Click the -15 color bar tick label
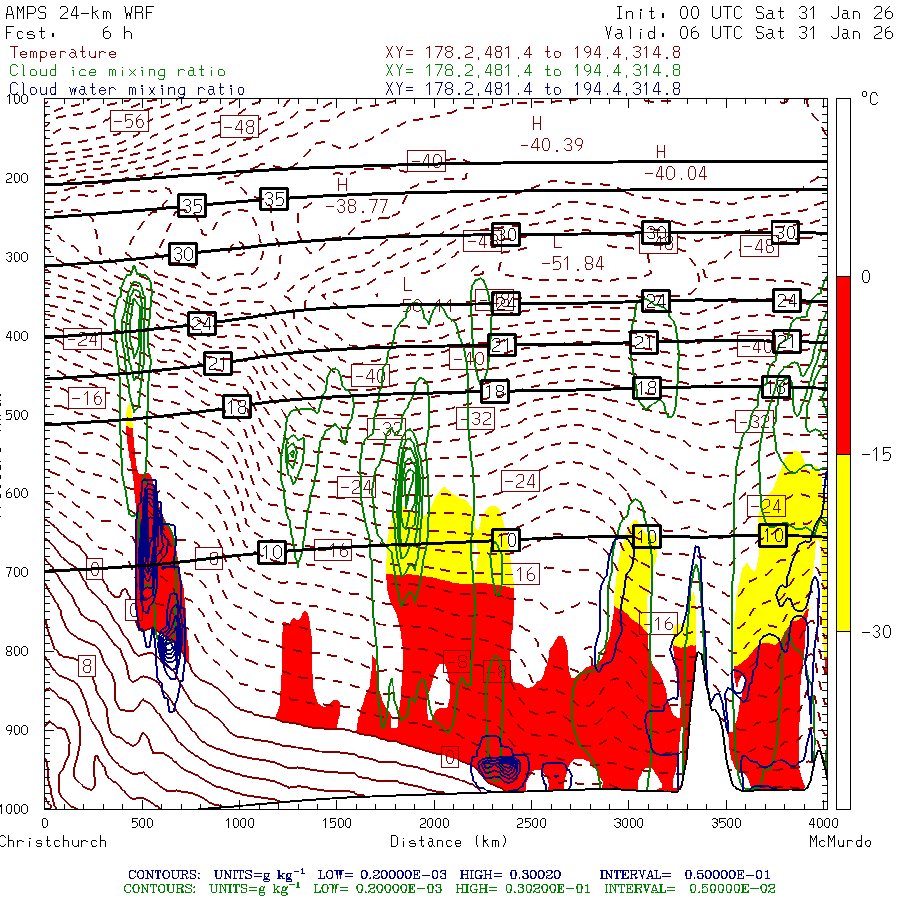900x900 pixels. tap(876, 455)
